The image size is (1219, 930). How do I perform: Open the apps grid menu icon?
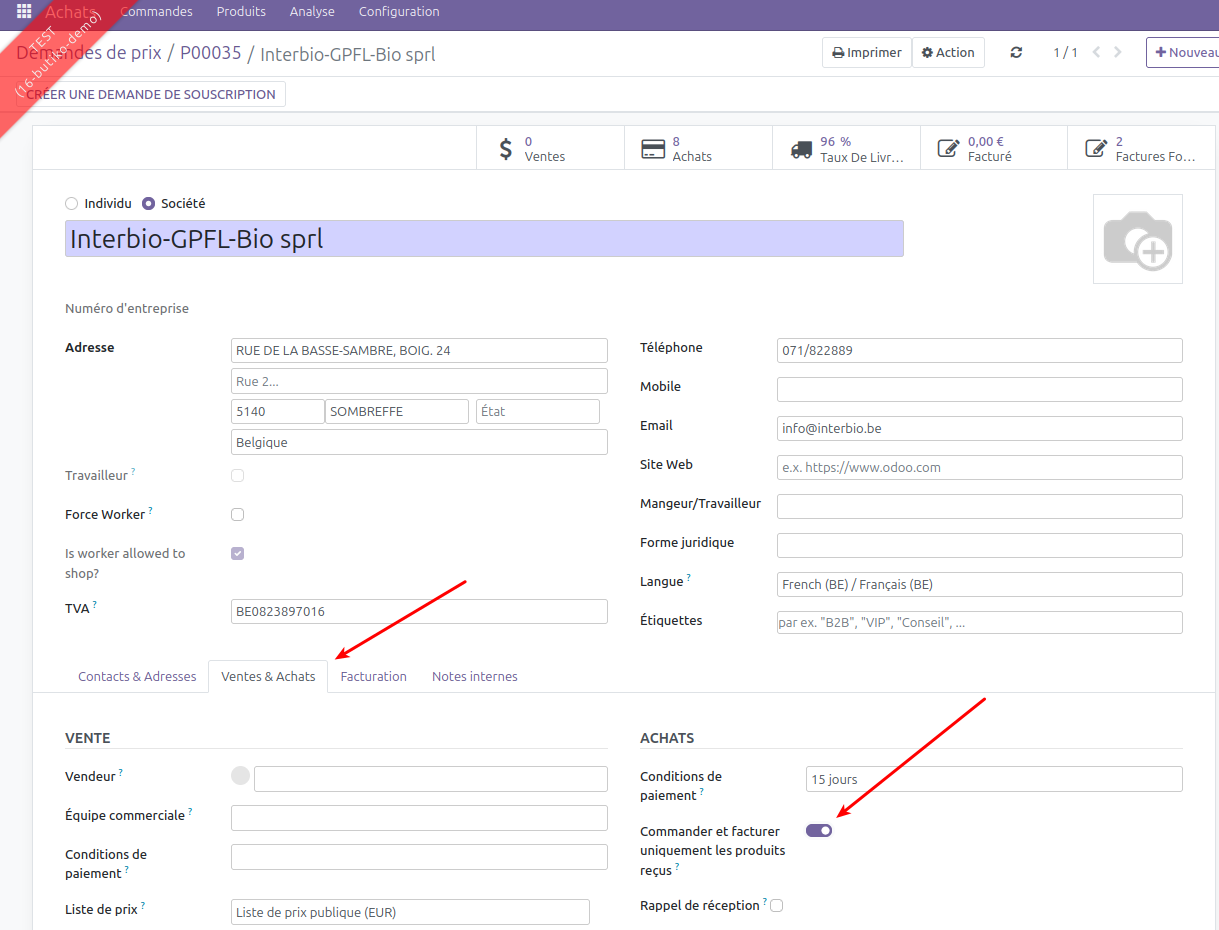(x=24, y=12)
